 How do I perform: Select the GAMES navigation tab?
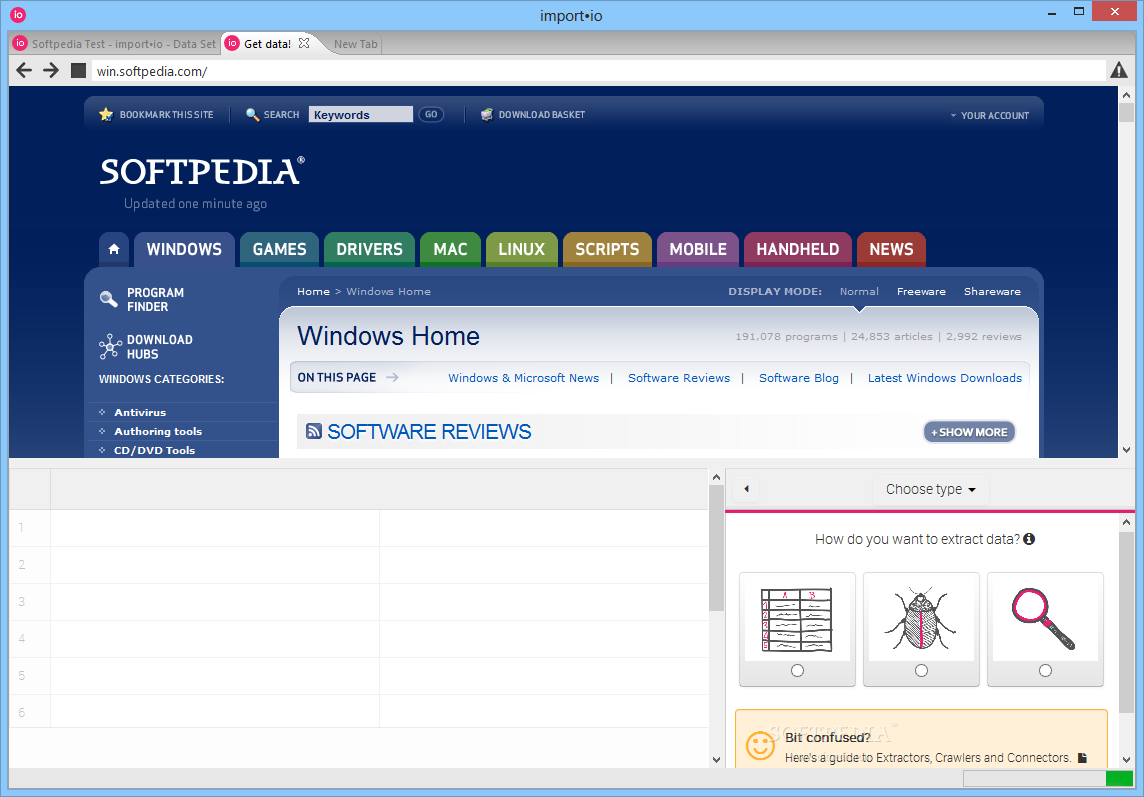coord(279,250)
